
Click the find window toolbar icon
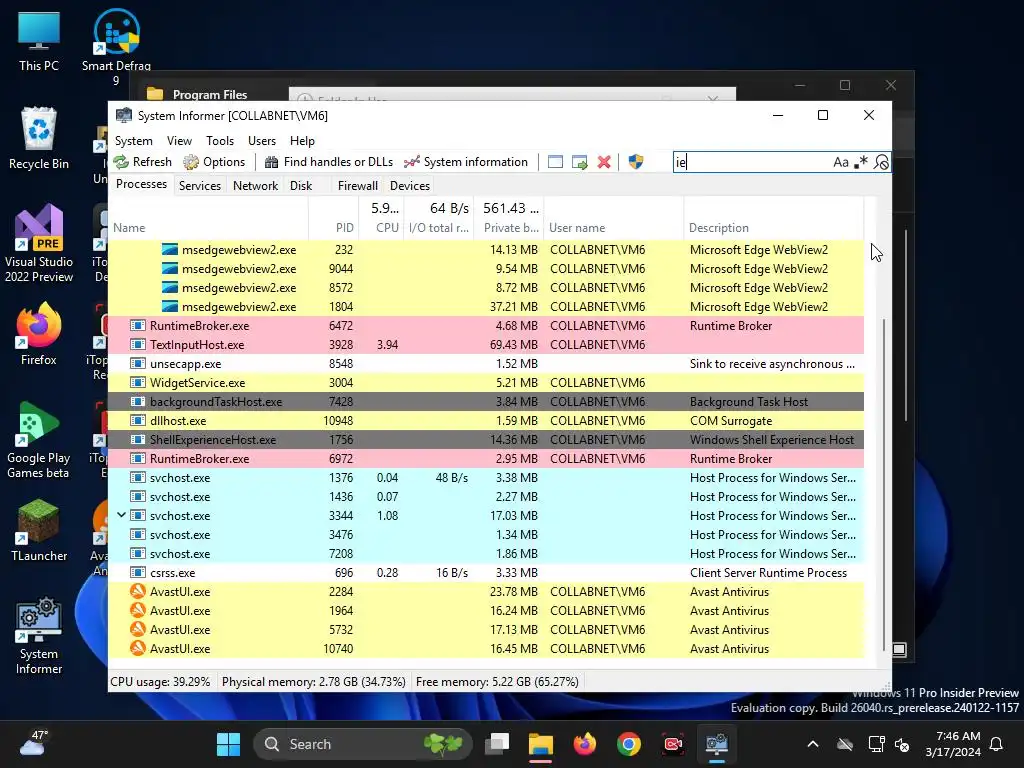tap(555, 162)
